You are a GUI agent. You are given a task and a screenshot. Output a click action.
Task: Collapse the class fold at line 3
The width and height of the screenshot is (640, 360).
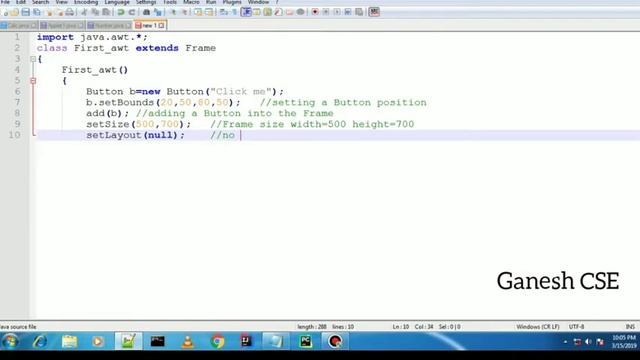coord(33,59)
